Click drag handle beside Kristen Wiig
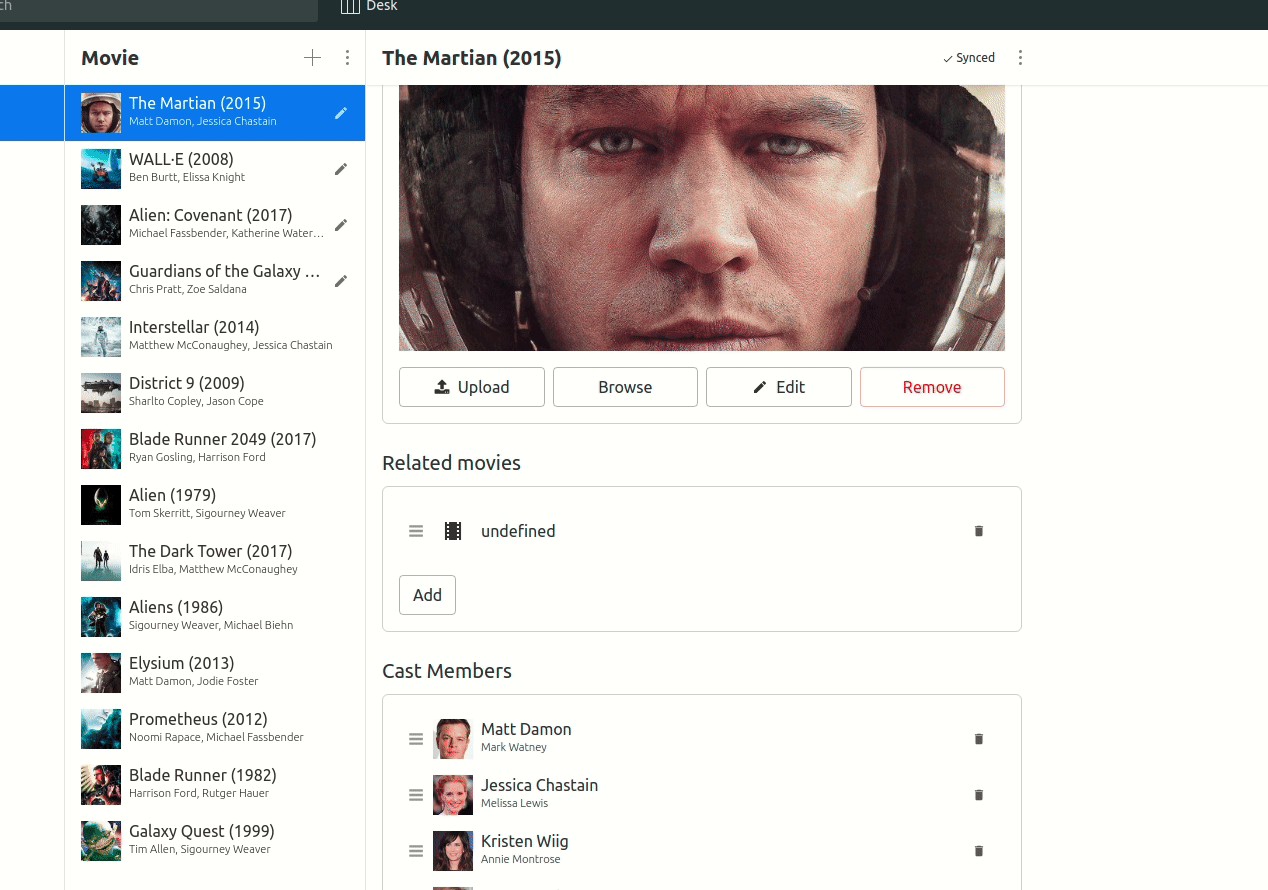The width and height of the screenshot is (1268, 890). pos(416,851)
